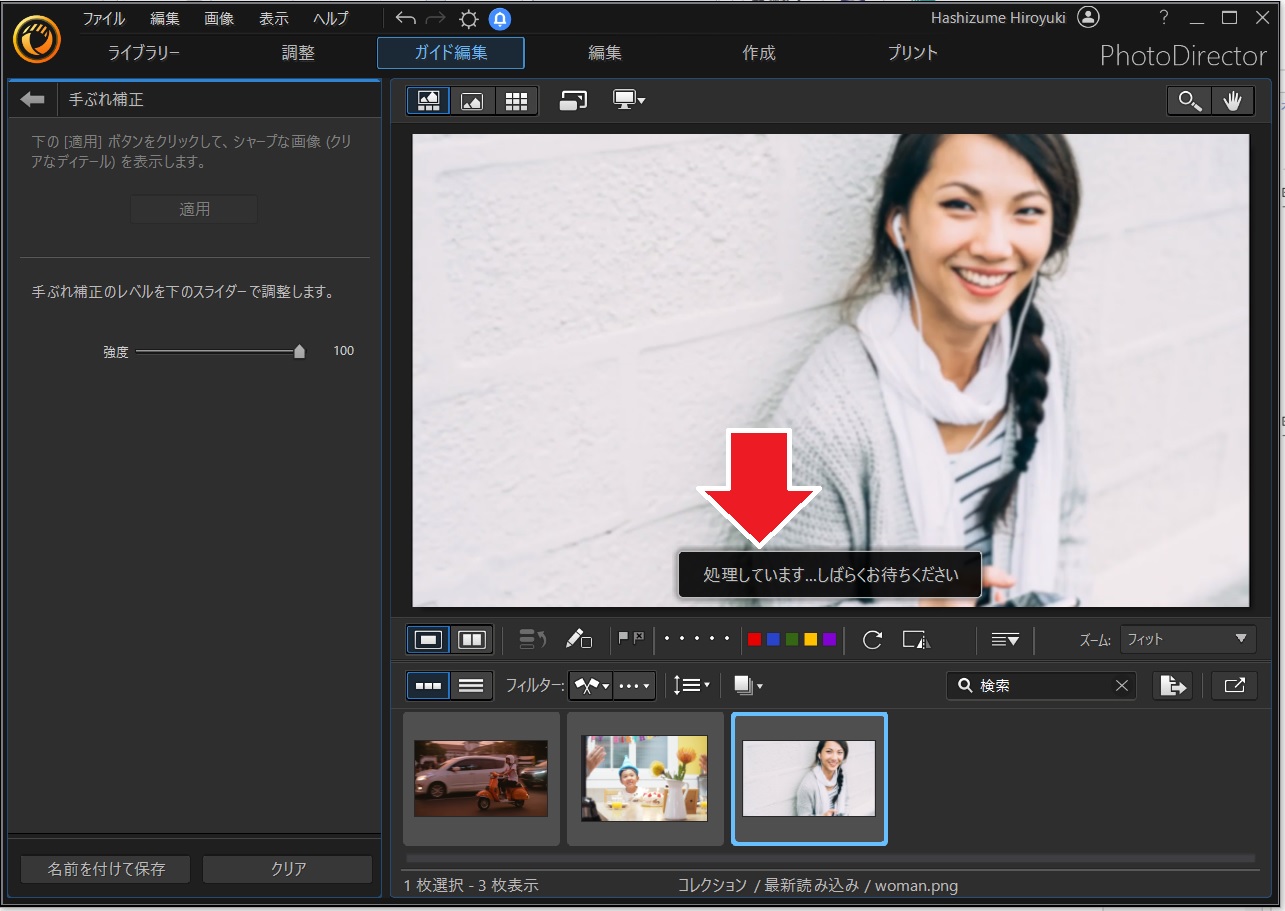The image size is (1285, 911).
Task: Switch to the 作成 tab
Action: (x=759, y=53)
